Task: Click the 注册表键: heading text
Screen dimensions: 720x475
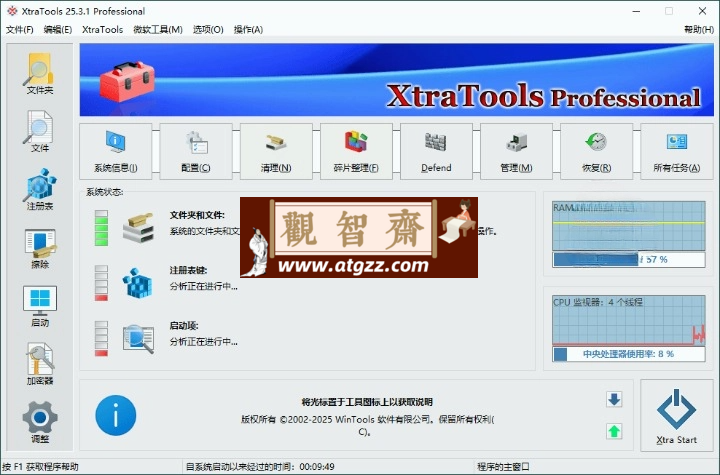Action: [188, 270]
